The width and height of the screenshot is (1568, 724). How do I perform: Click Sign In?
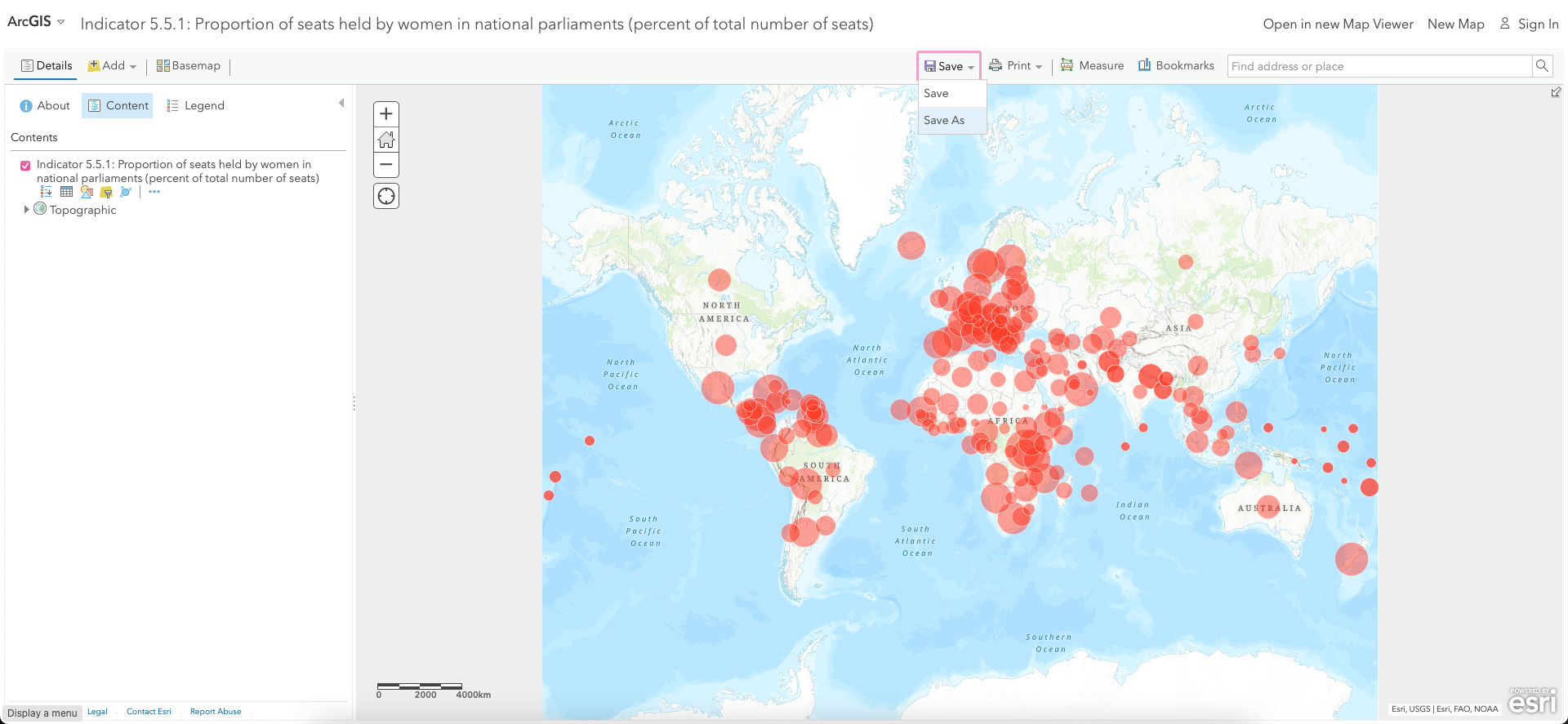click(1529, 24)
